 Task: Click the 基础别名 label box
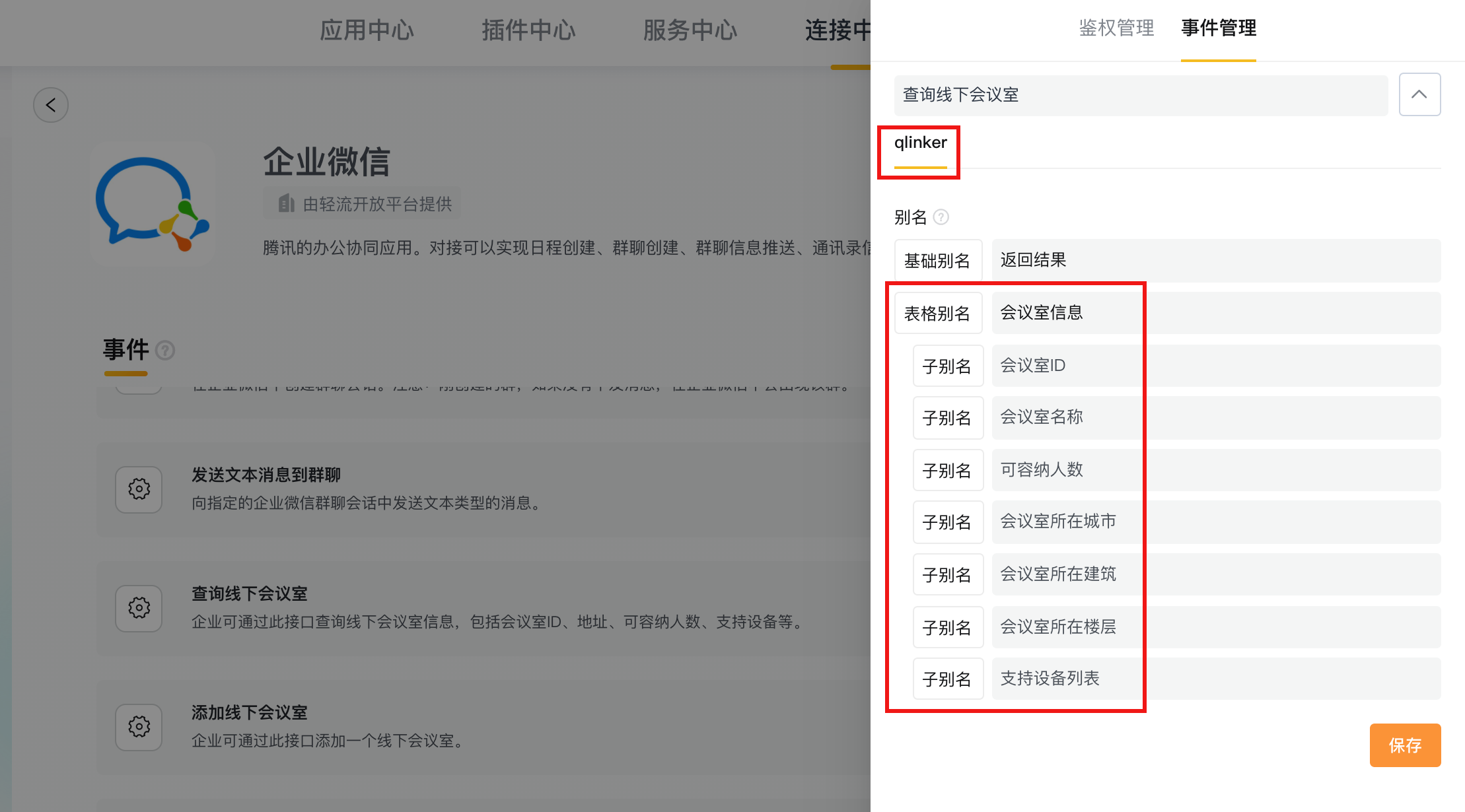[x=938, y=261]
